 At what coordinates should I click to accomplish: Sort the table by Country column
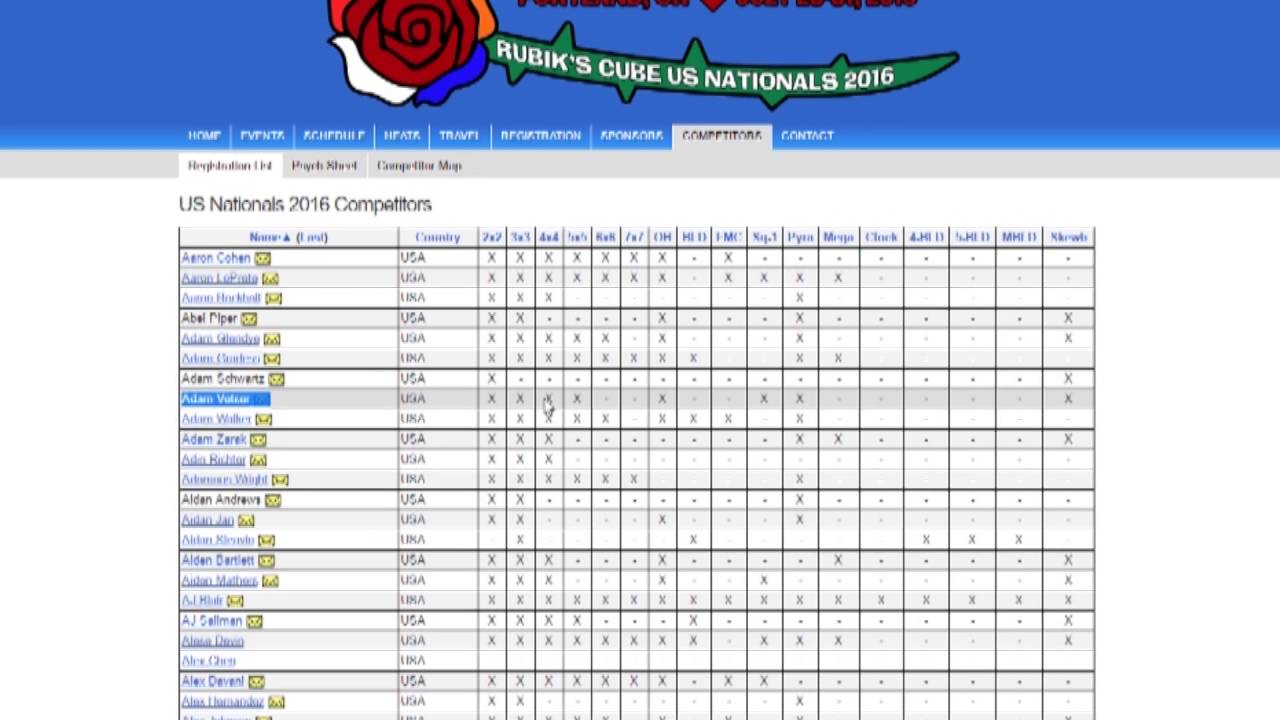(438, 237)
